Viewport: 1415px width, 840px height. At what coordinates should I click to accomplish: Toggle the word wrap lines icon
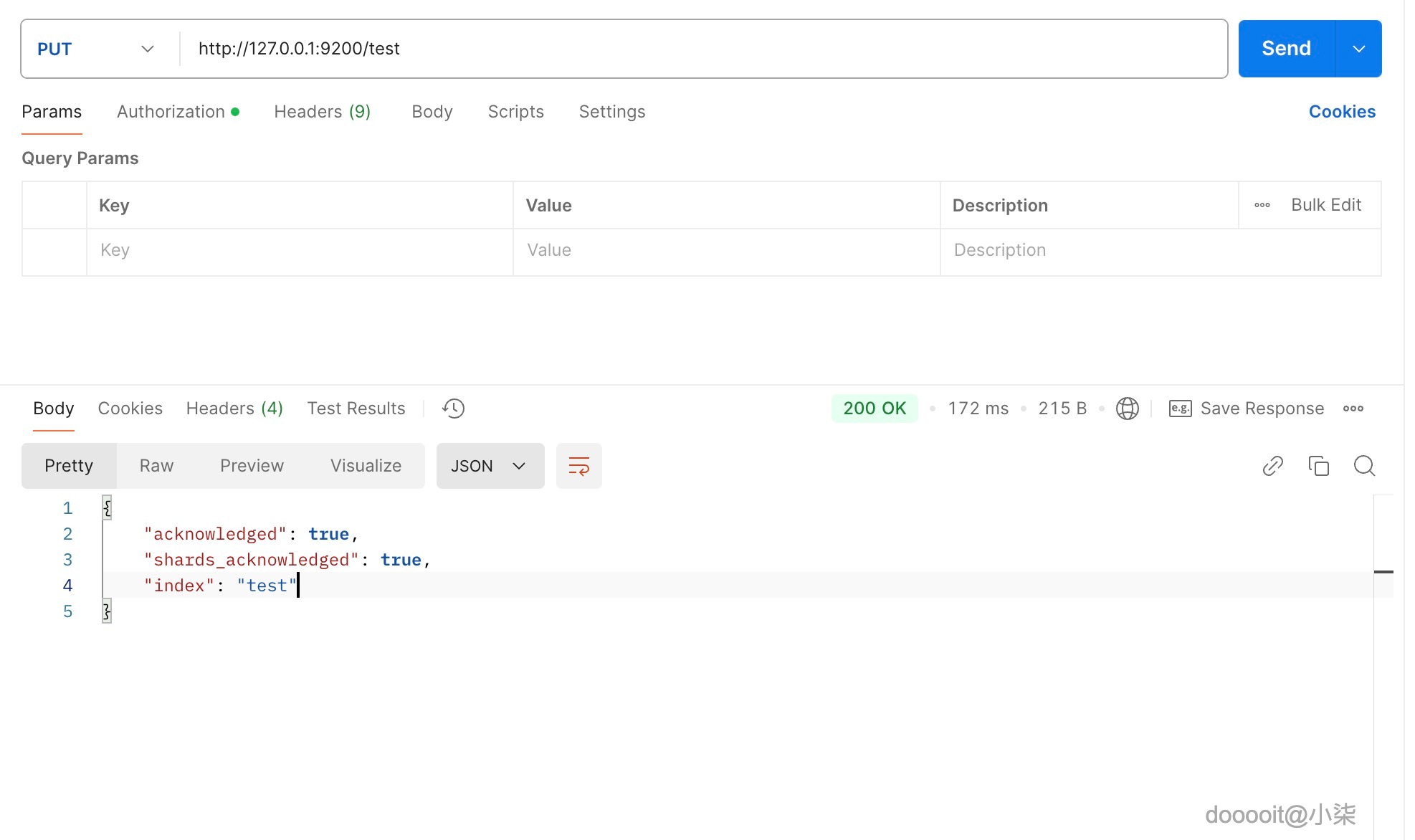[x=578, y=466]
